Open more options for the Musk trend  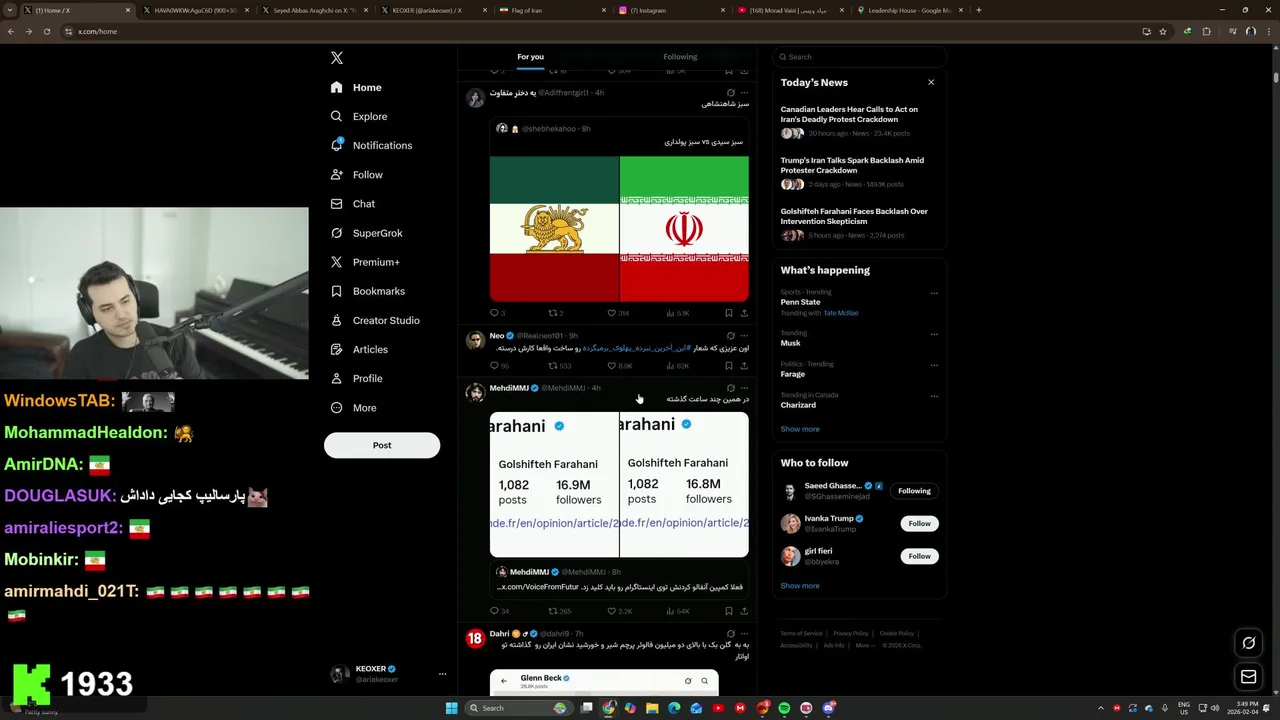click(x=934, y=334)
